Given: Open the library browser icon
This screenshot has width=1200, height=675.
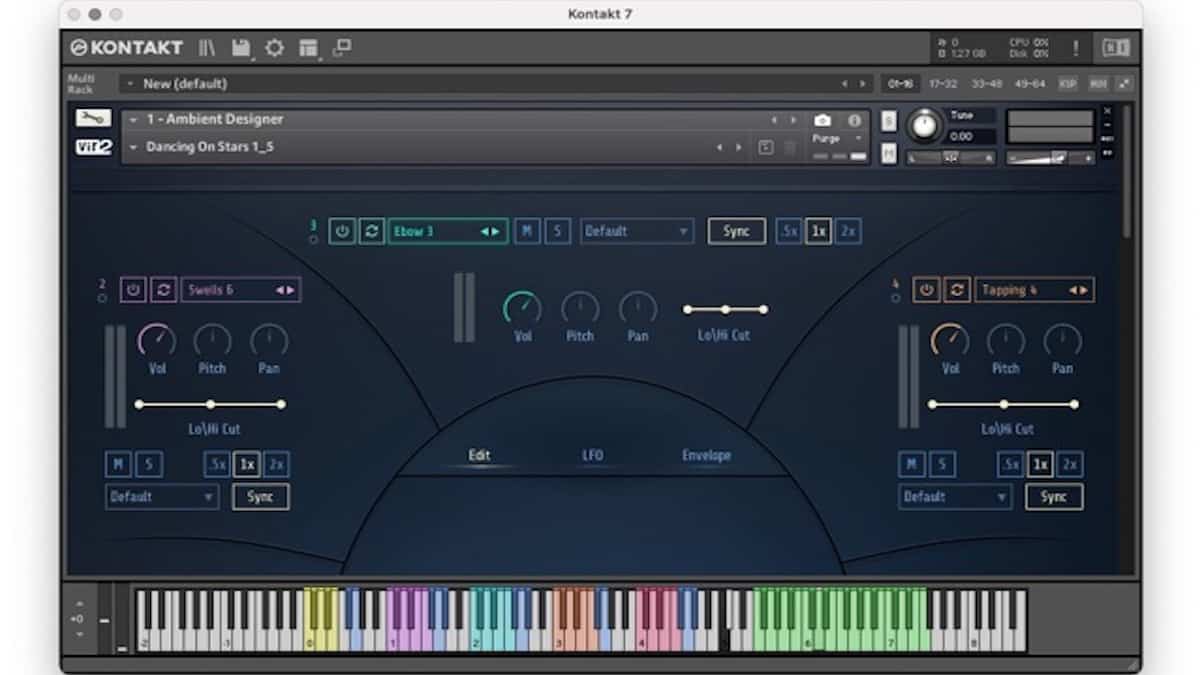Looking at the screenshot, I should (207, 47).
